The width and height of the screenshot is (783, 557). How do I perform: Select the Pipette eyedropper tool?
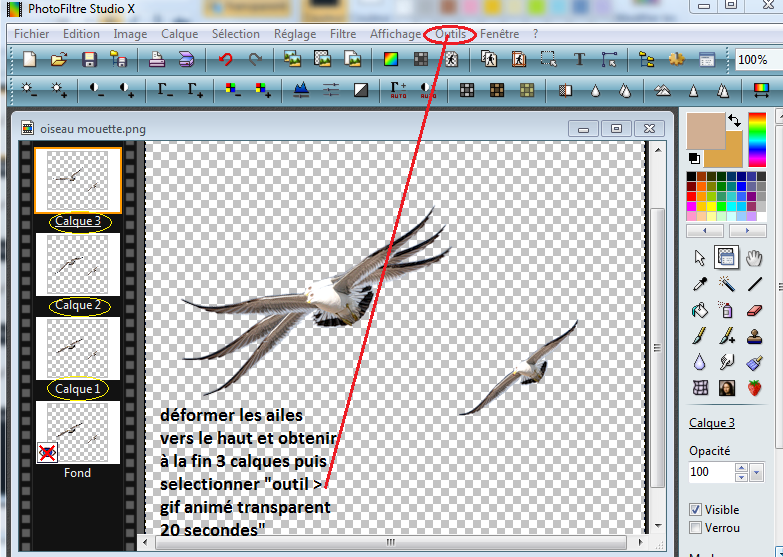click(700, 284)
